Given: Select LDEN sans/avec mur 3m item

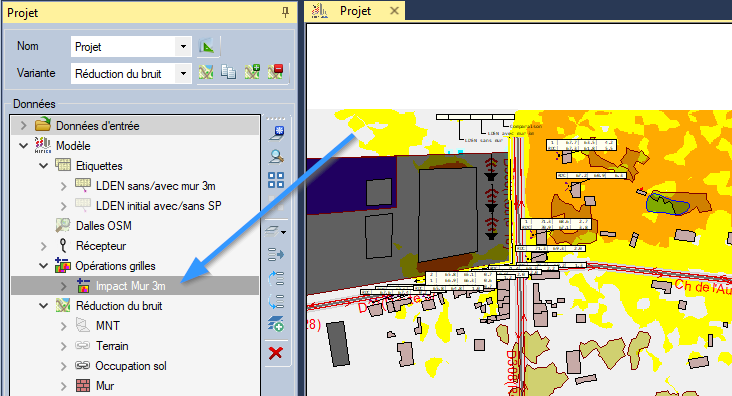Looking at the screenshot, I should click(155, 186).
